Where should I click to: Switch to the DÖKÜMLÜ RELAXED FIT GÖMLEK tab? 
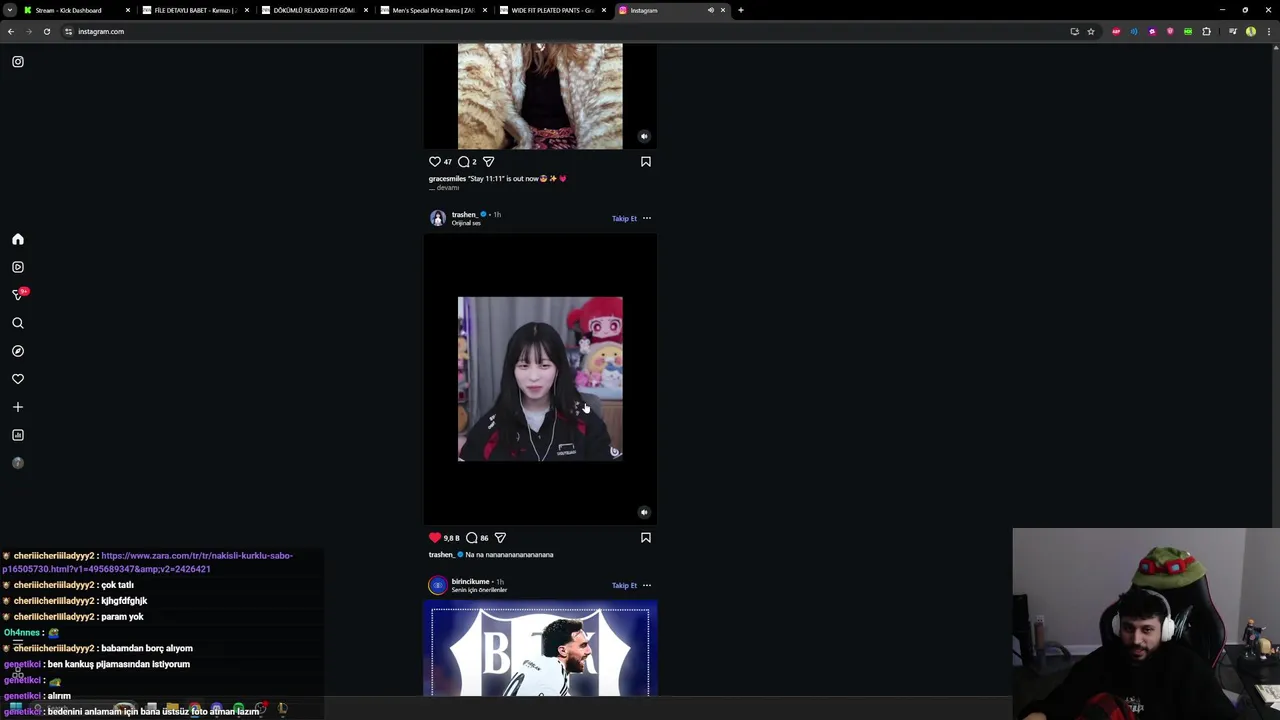click(x=314, y=10)
